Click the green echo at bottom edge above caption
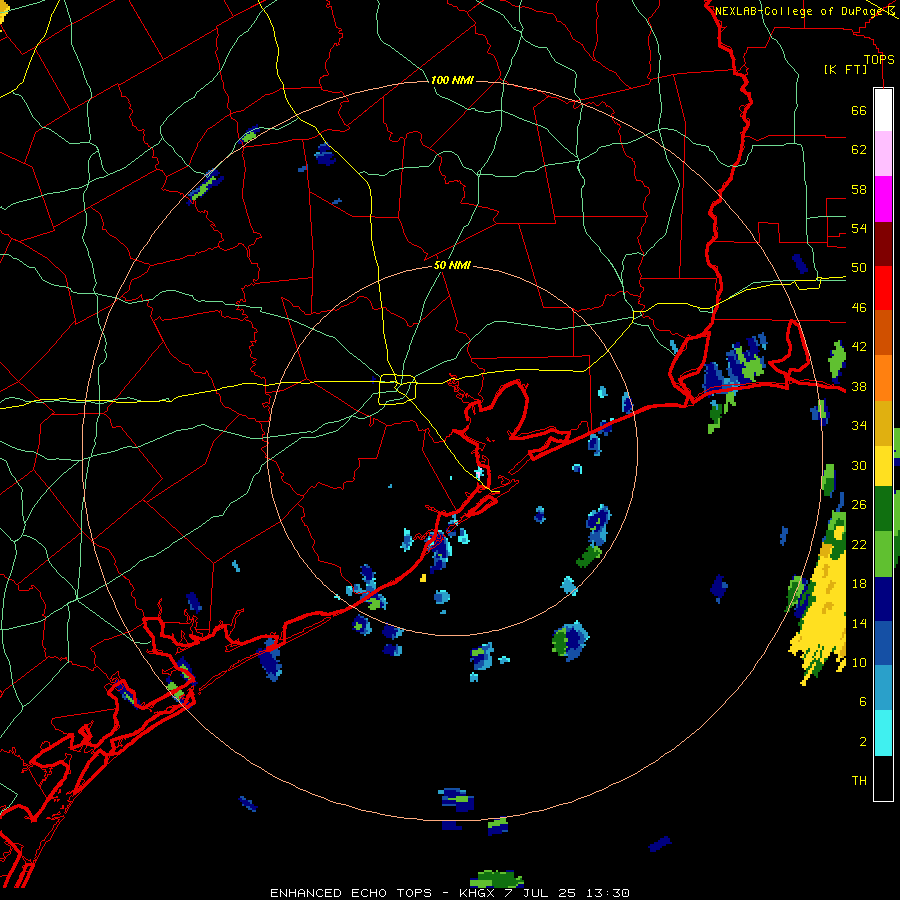 [x=496, y=879]
